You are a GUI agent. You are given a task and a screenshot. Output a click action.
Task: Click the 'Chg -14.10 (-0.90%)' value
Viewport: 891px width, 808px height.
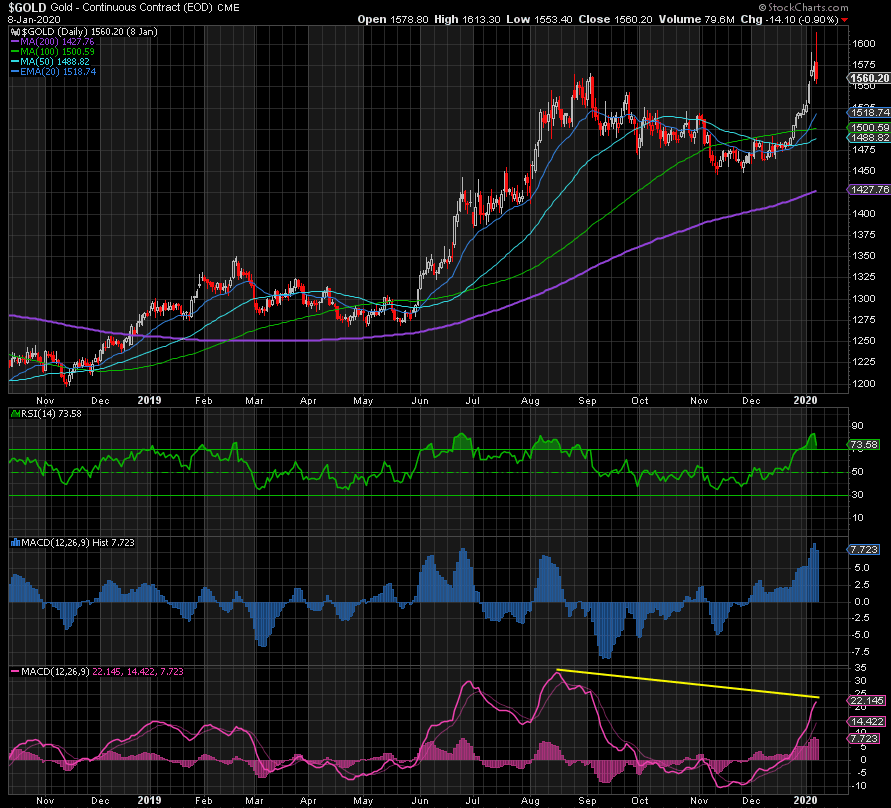click(789, 19)
